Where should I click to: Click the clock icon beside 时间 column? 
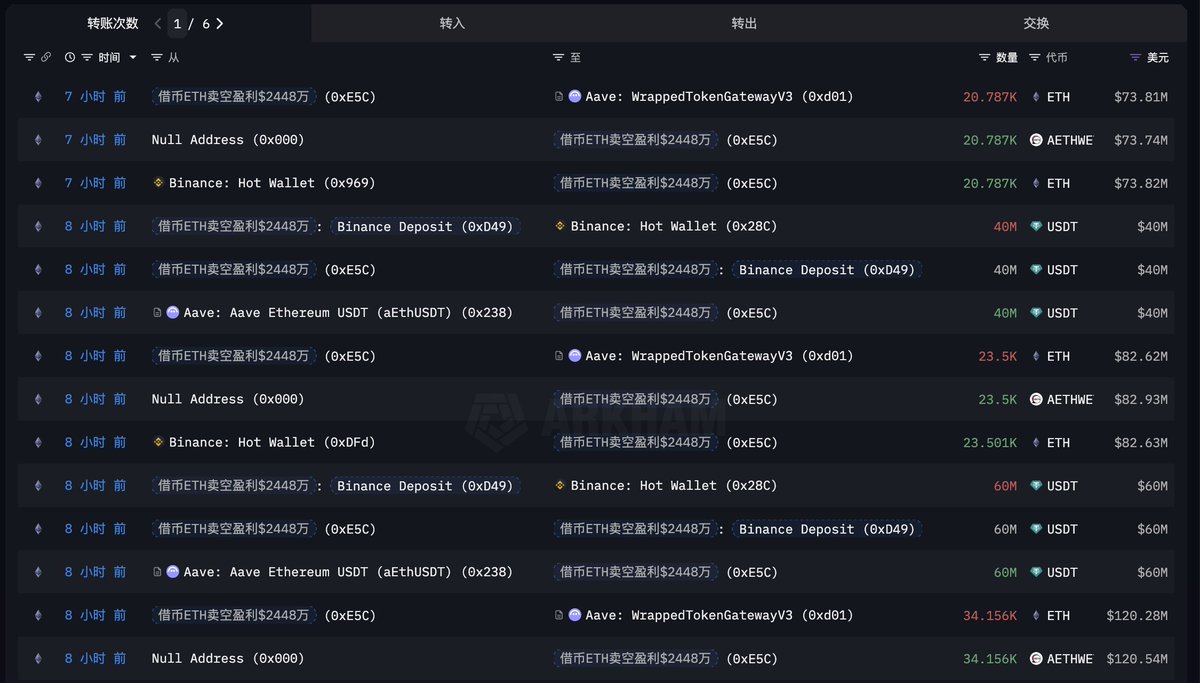click(70, 58)
